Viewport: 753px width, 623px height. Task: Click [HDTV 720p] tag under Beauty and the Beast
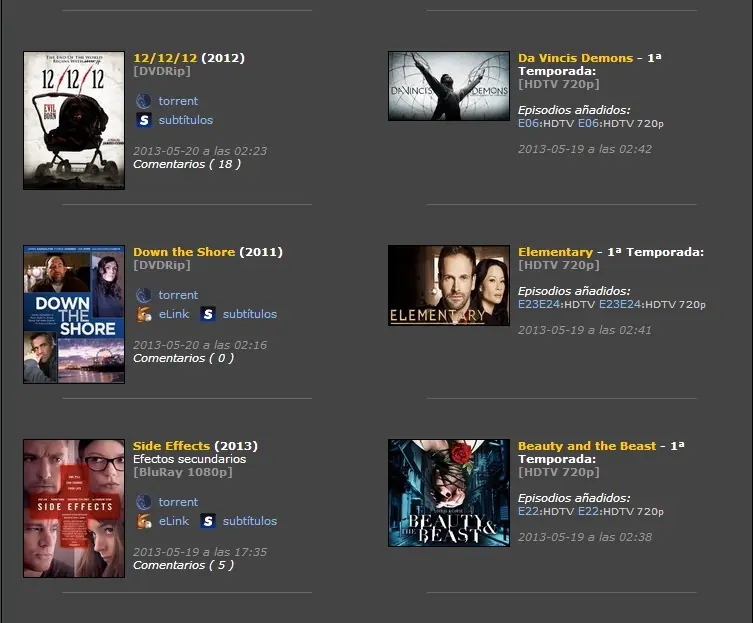(x=559, y=472)
